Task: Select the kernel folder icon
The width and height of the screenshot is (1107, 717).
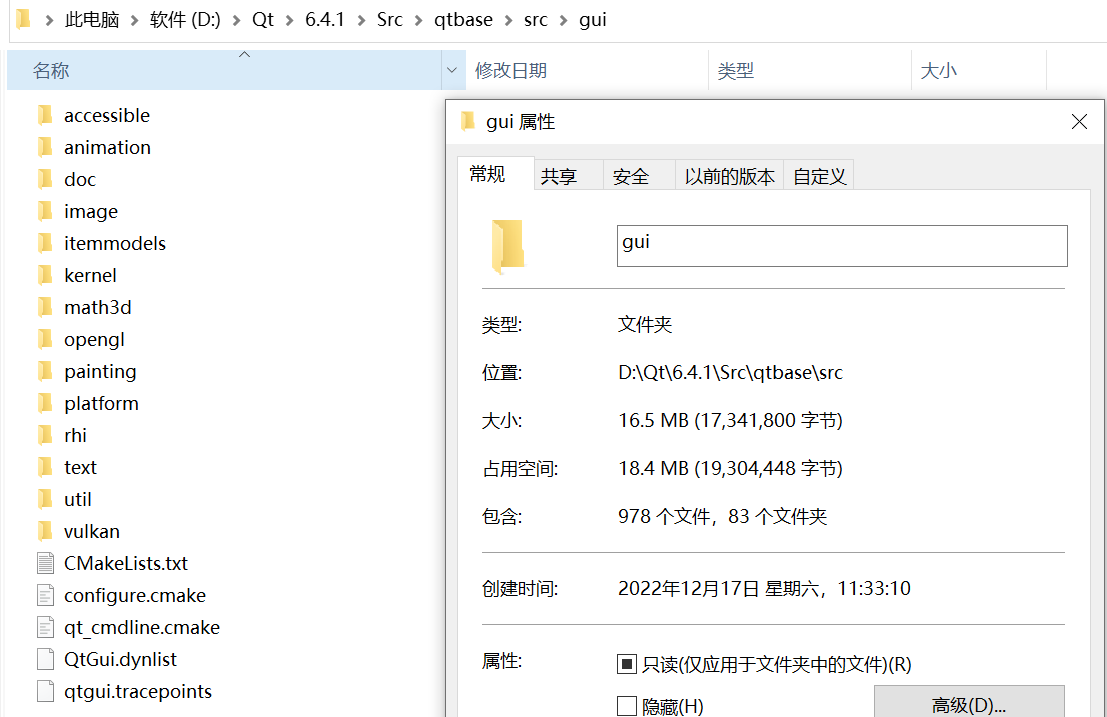Action: pyautogui.click(x=45, y=276)
